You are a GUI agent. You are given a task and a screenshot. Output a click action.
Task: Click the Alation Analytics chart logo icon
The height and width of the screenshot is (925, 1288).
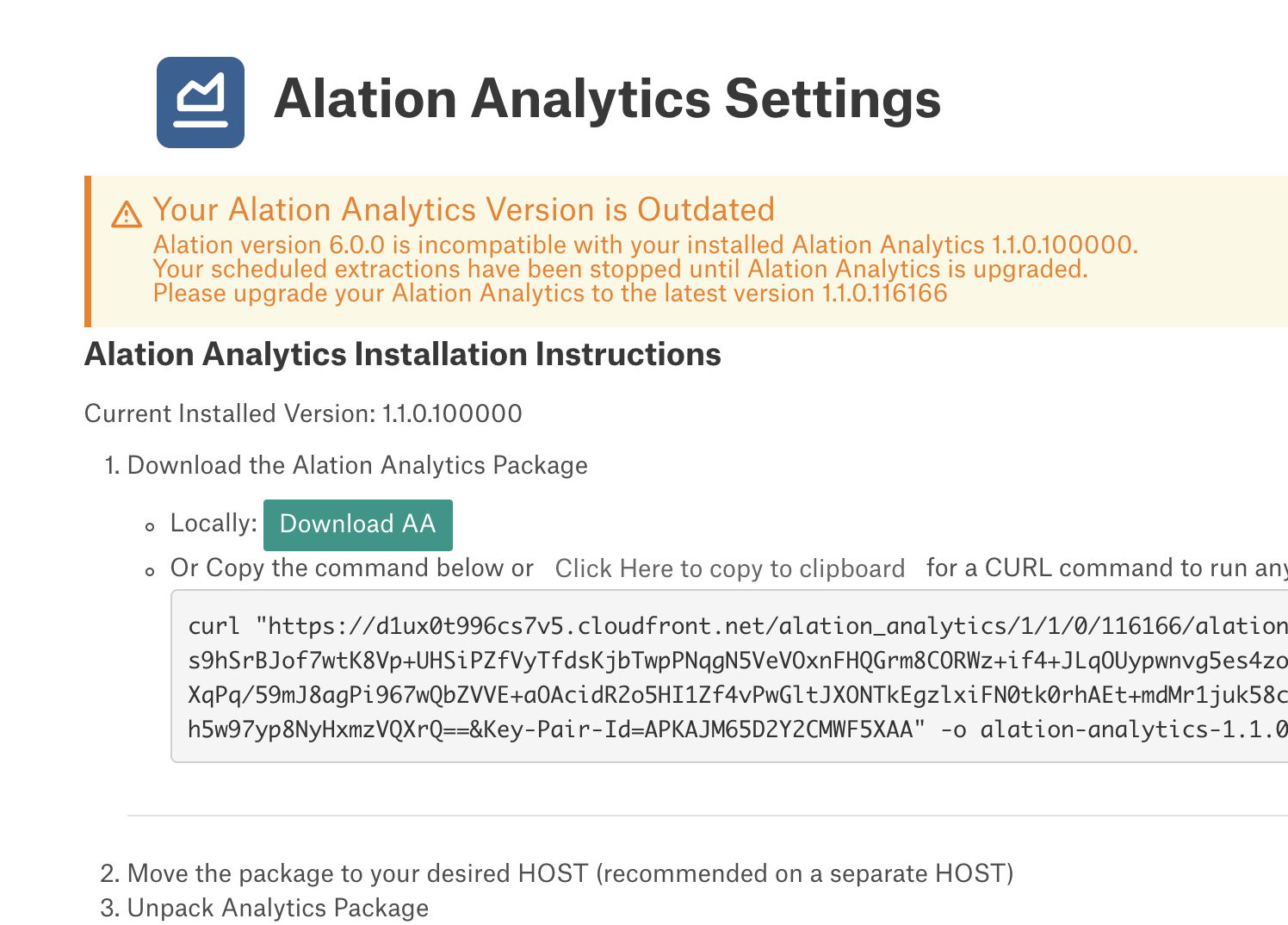[201, 102]
